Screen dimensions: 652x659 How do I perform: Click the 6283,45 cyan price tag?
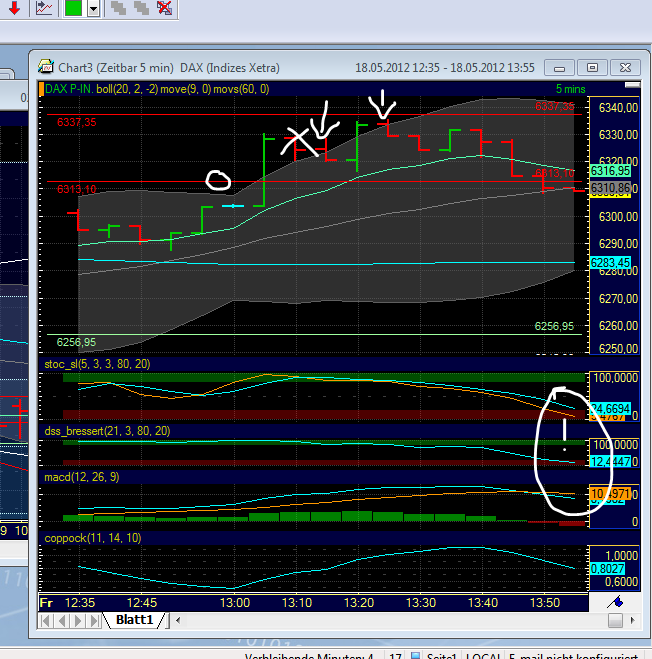[x=610, y=263]
